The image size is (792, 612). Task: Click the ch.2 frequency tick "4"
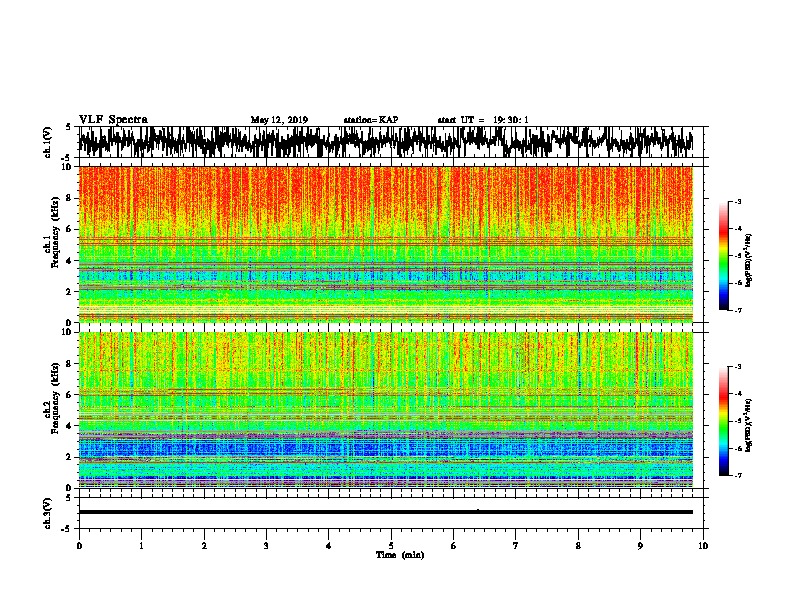click(71, 426)
